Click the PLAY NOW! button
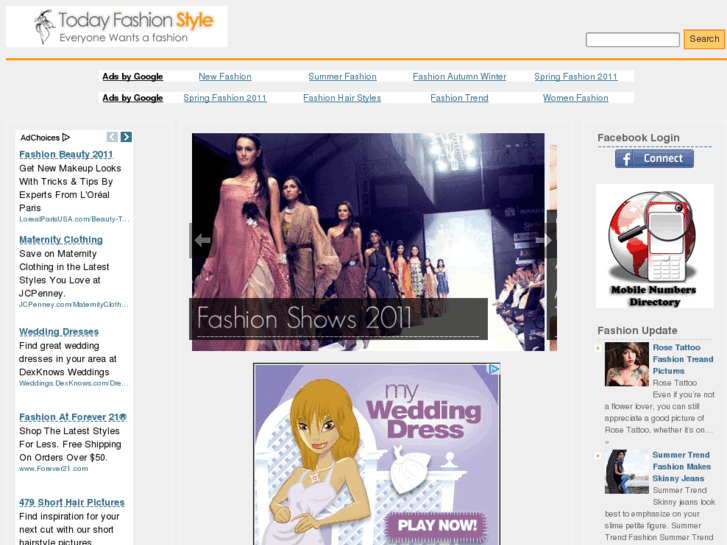Screen dimensions: 727x545 437,525
